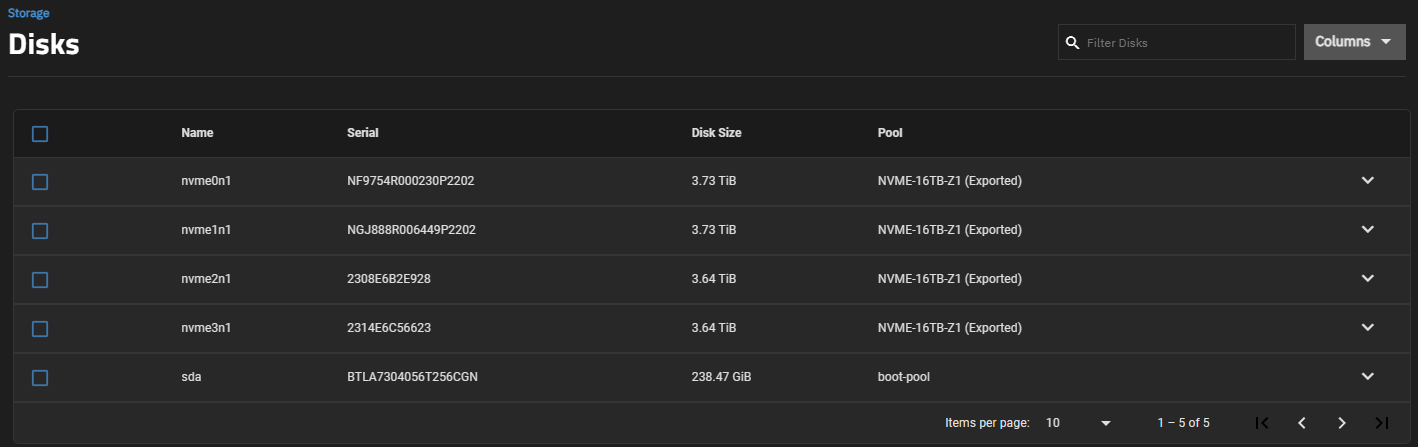Expand the sda boot-pool disk row
1418x447 pixels.
point(1368,376)
